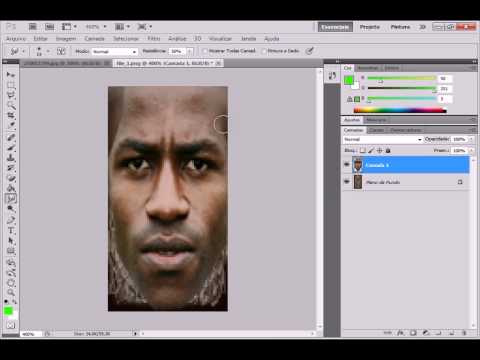
Task: Enable the Mostrar Todas Camadas checkbox
Action: pyautogui.click(x=205, y=51)
